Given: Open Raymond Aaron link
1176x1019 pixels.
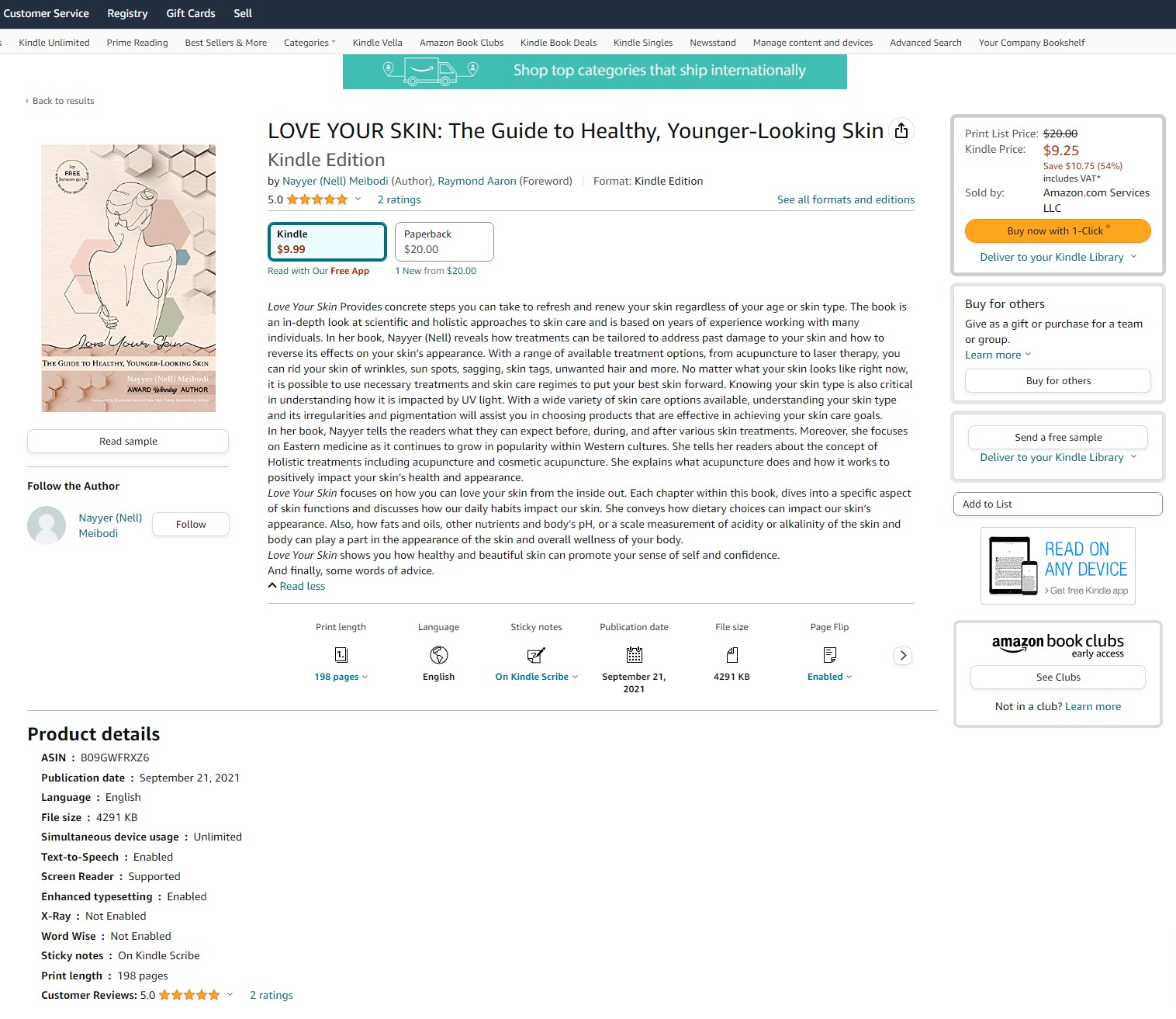Looking at the screenshot, I should [x=477, y=181].
